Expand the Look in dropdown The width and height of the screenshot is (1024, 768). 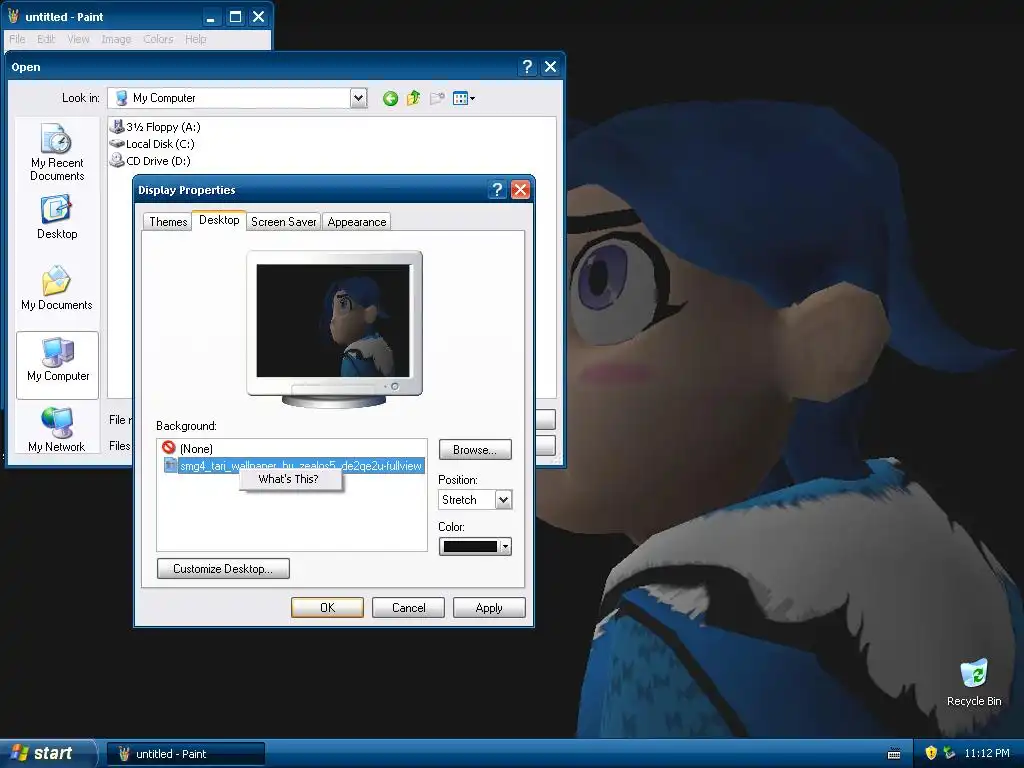point(358,98)
